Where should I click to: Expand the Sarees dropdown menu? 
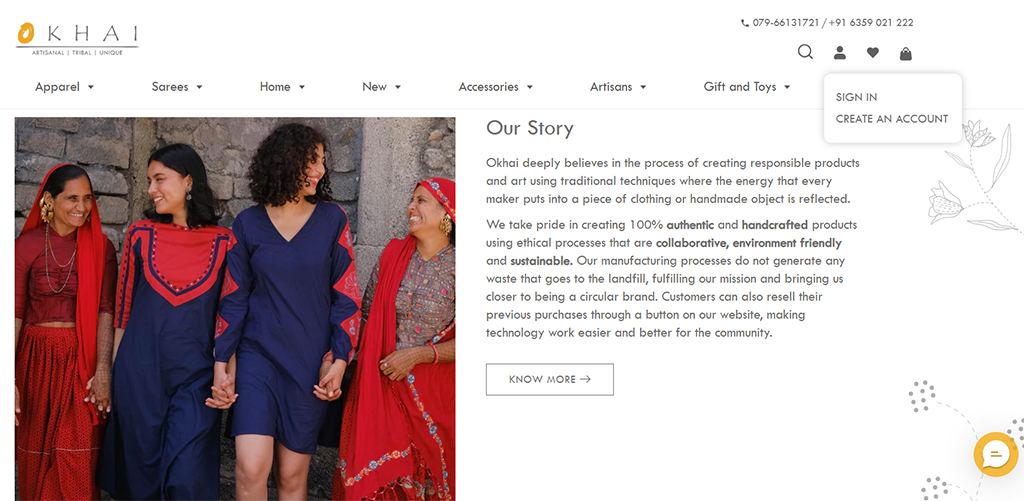coord(177,87)
